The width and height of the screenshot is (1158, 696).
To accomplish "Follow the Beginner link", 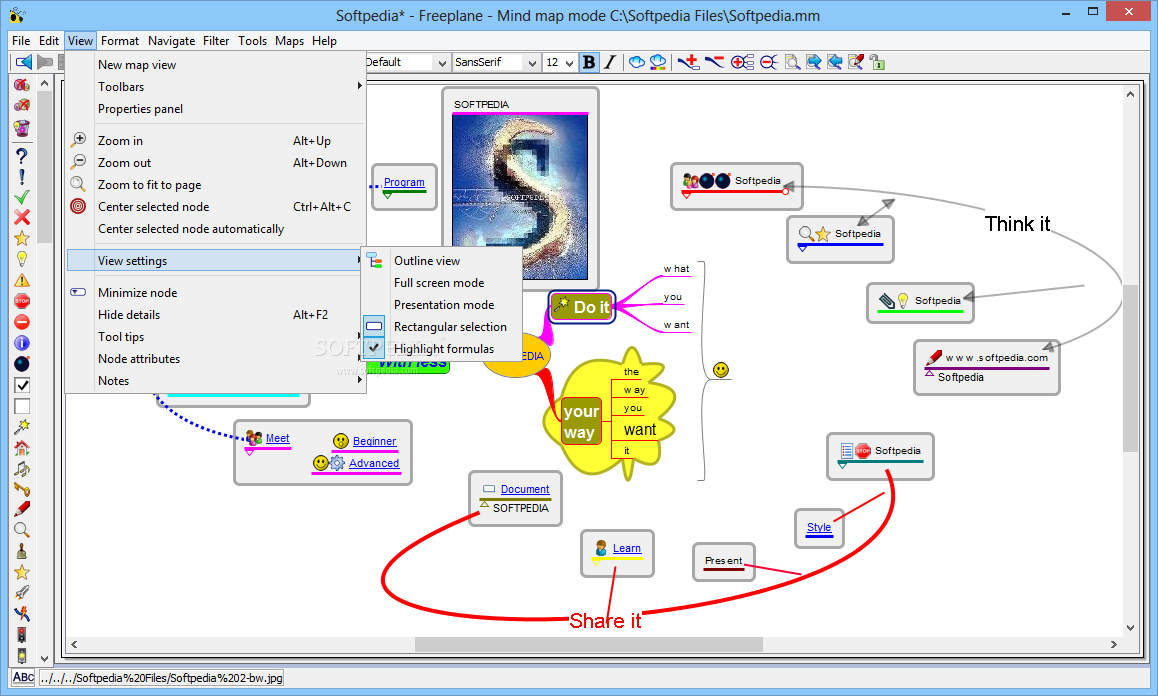I will [x=374, y=441].
